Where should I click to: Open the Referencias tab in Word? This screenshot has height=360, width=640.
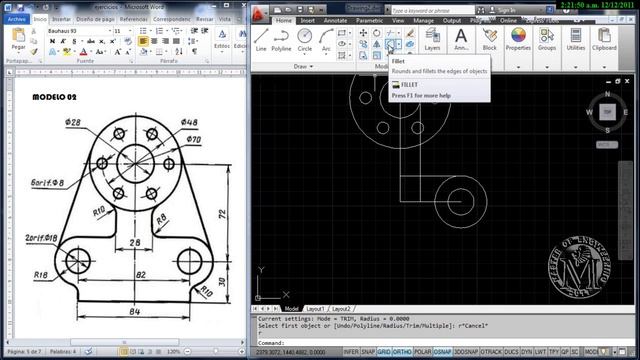(133, 19)
